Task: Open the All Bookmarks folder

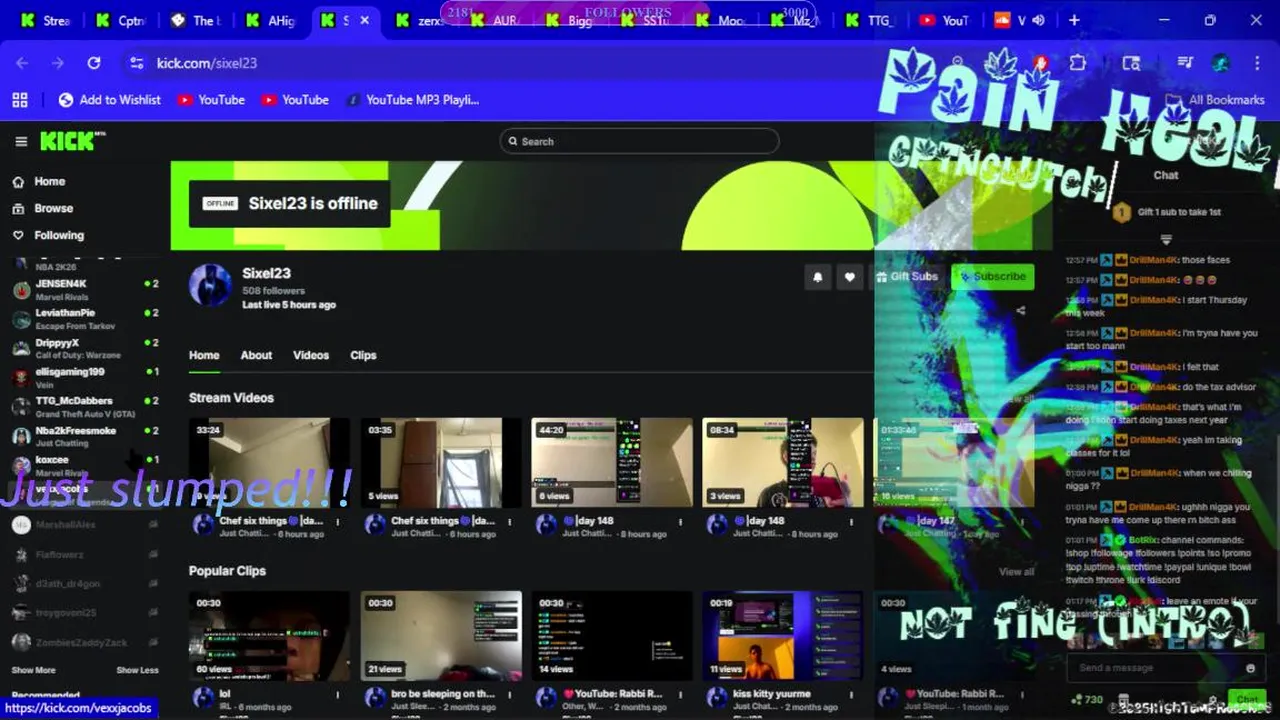Action: tap(1216, 100)
